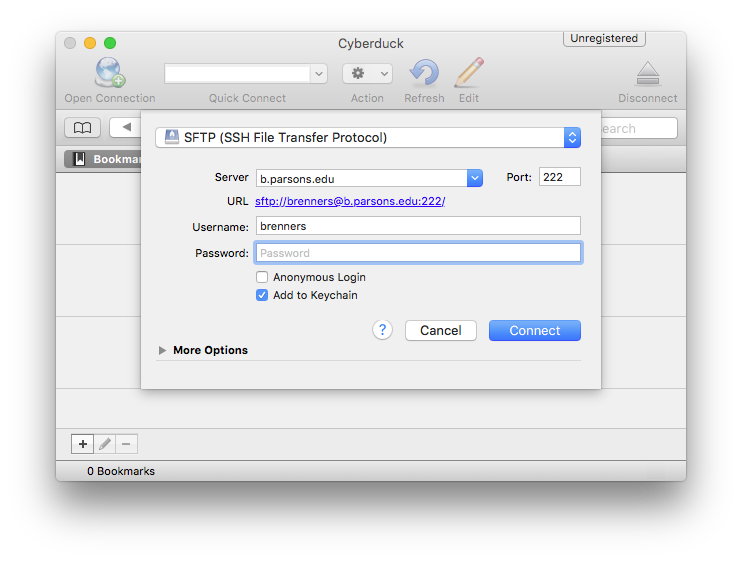Enable the Anonymous Login checkbox
The width and height of the screenshot is (742, 561).
coord(262,277)
